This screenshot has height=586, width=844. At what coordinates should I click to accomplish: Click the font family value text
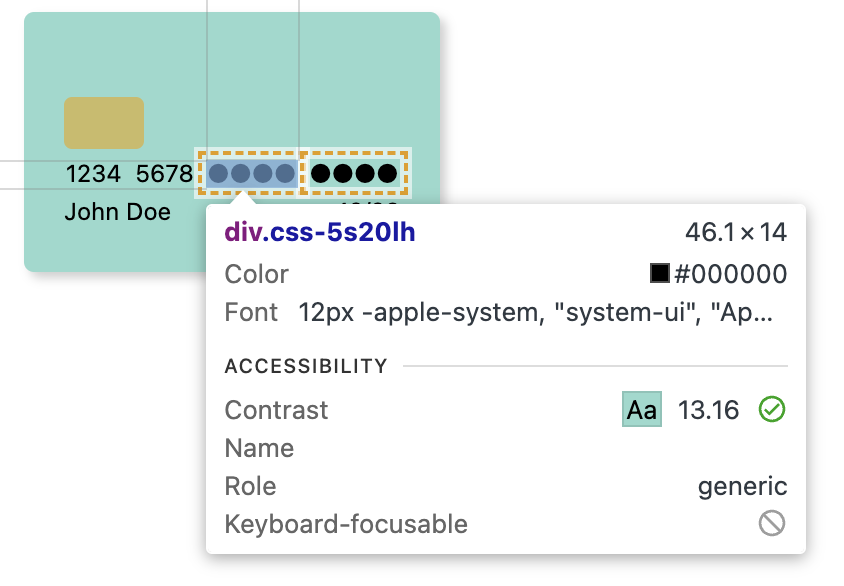tap(536, 312)
